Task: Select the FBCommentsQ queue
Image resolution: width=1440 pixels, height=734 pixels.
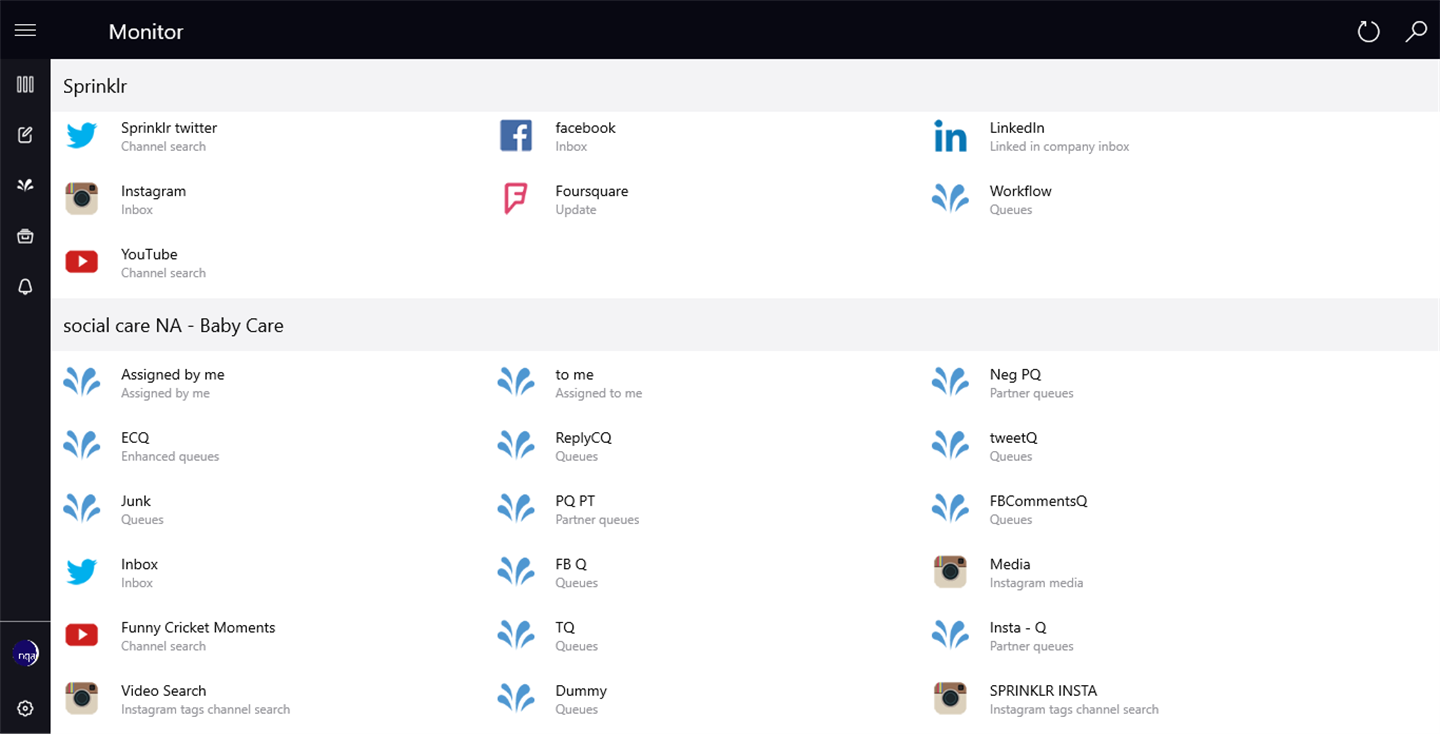Action: 1038,509
